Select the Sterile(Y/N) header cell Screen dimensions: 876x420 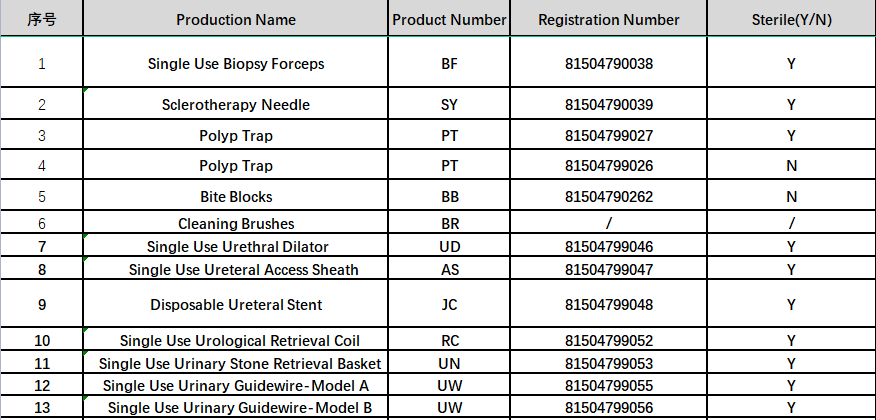coord(792,20)
